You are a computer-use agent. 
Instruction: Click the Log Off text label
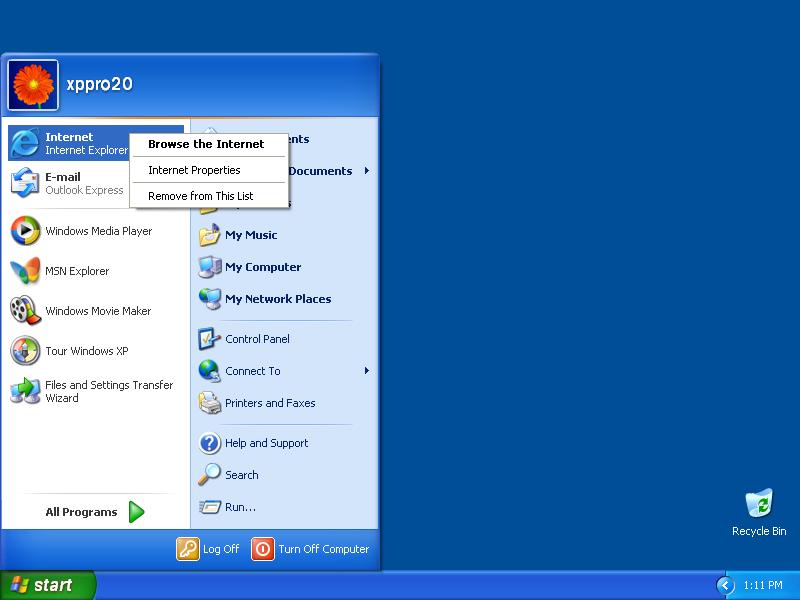pyautogui.click(x=221, y=549)
